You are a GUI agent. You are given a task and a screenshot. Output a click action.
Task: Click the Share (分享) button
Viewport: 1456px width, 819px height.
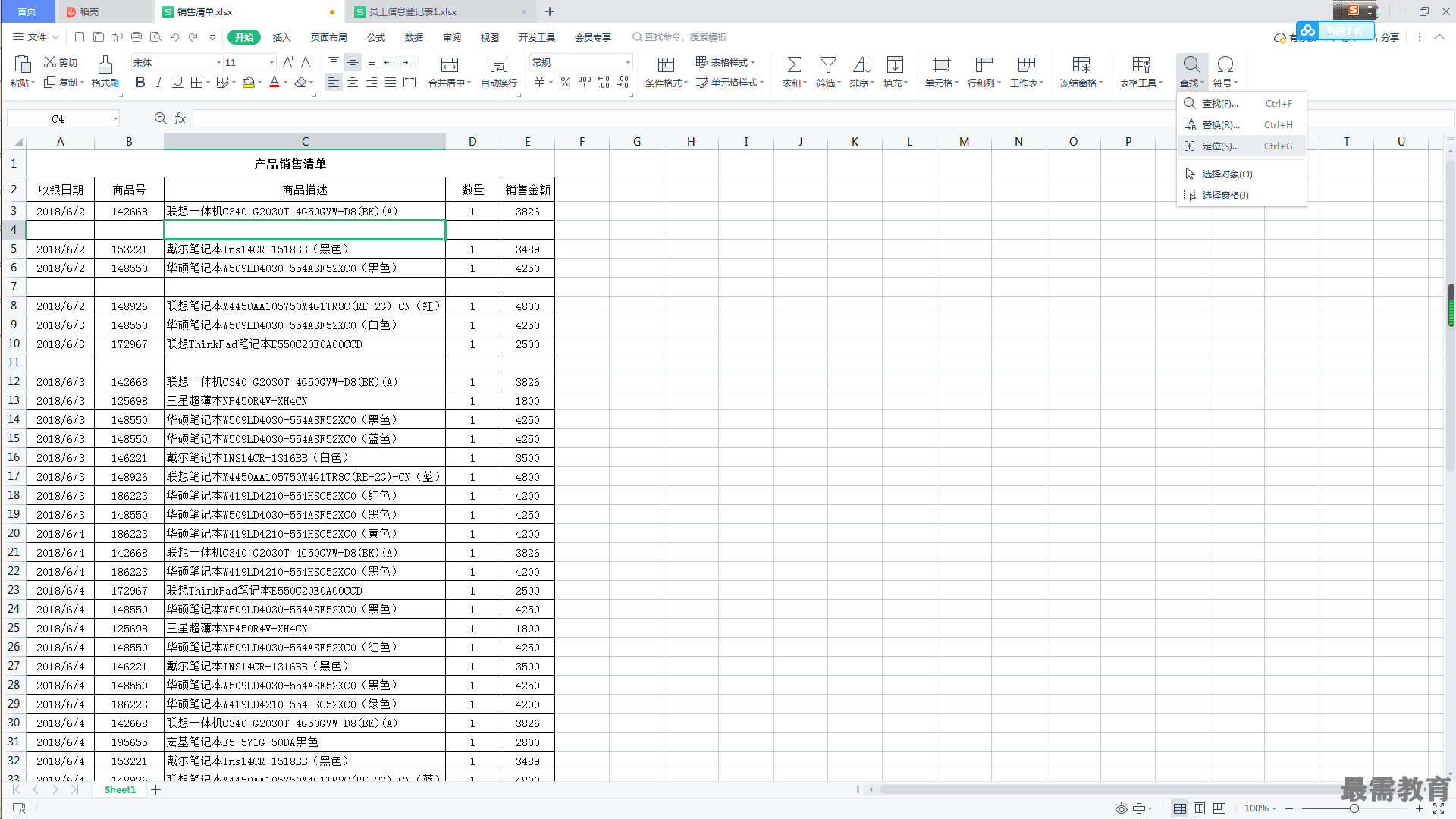coord(1383,37)
